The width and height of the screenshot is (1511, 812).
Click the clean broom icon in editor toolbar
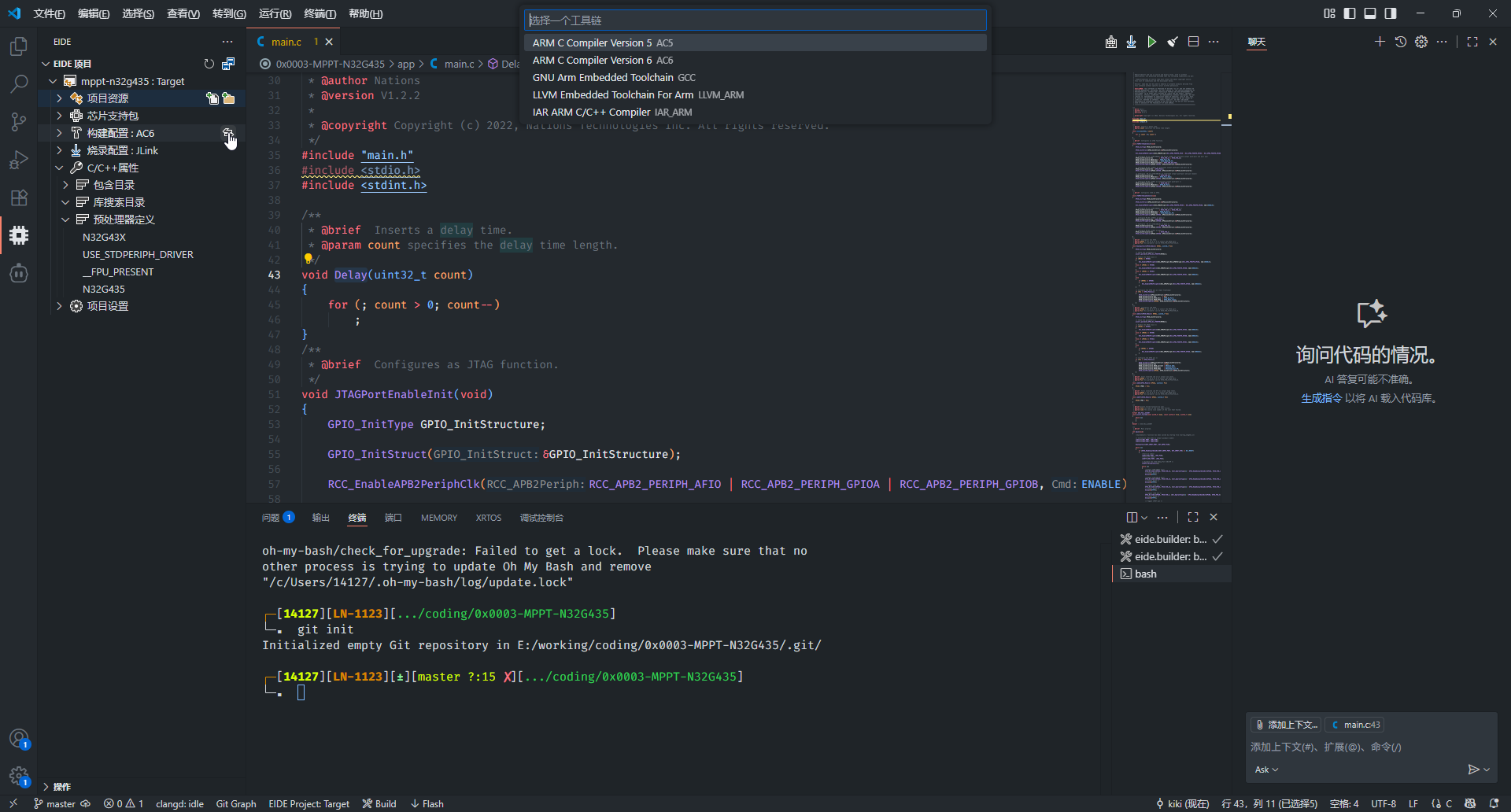1173,42
